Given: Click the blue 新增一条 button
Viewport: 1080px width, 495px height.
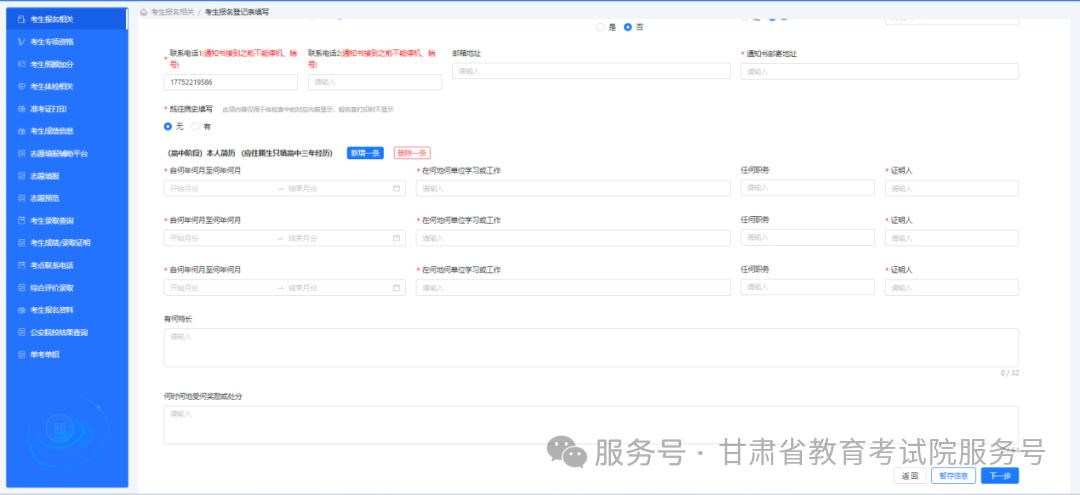Looking at the screenshot, I should (365, 153).
